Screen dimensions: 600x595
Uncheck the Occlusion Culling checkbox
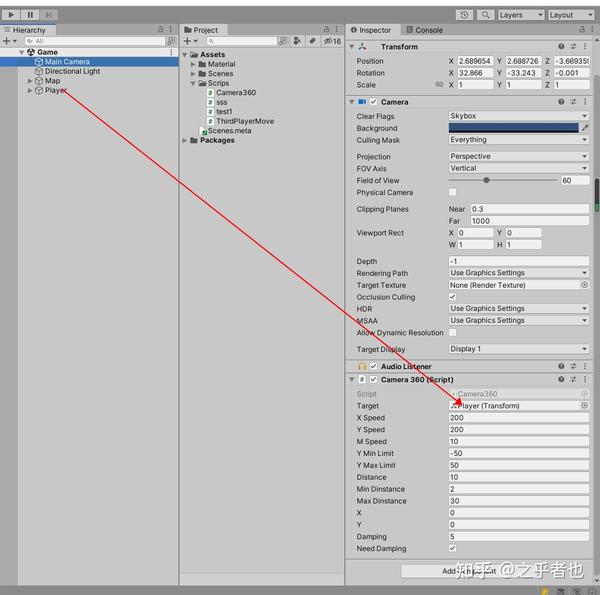(452, 297)
